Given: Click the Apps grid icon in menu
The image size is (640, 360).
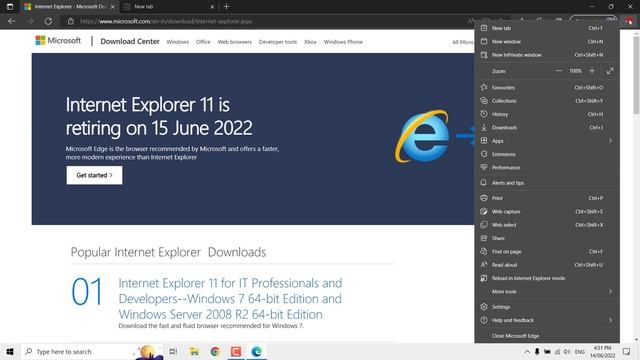Looking at the screenshot, I should point(484,141).
